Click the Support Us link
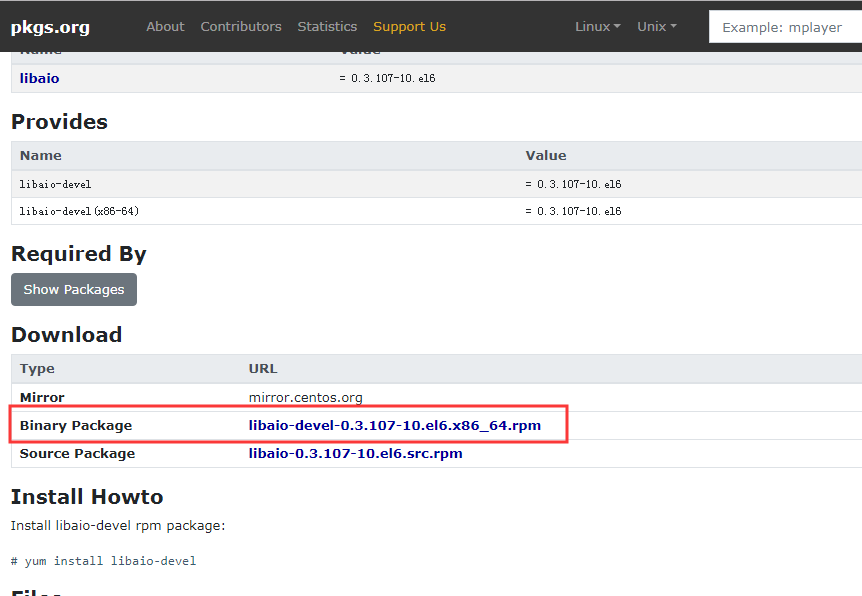 (409, 27)
